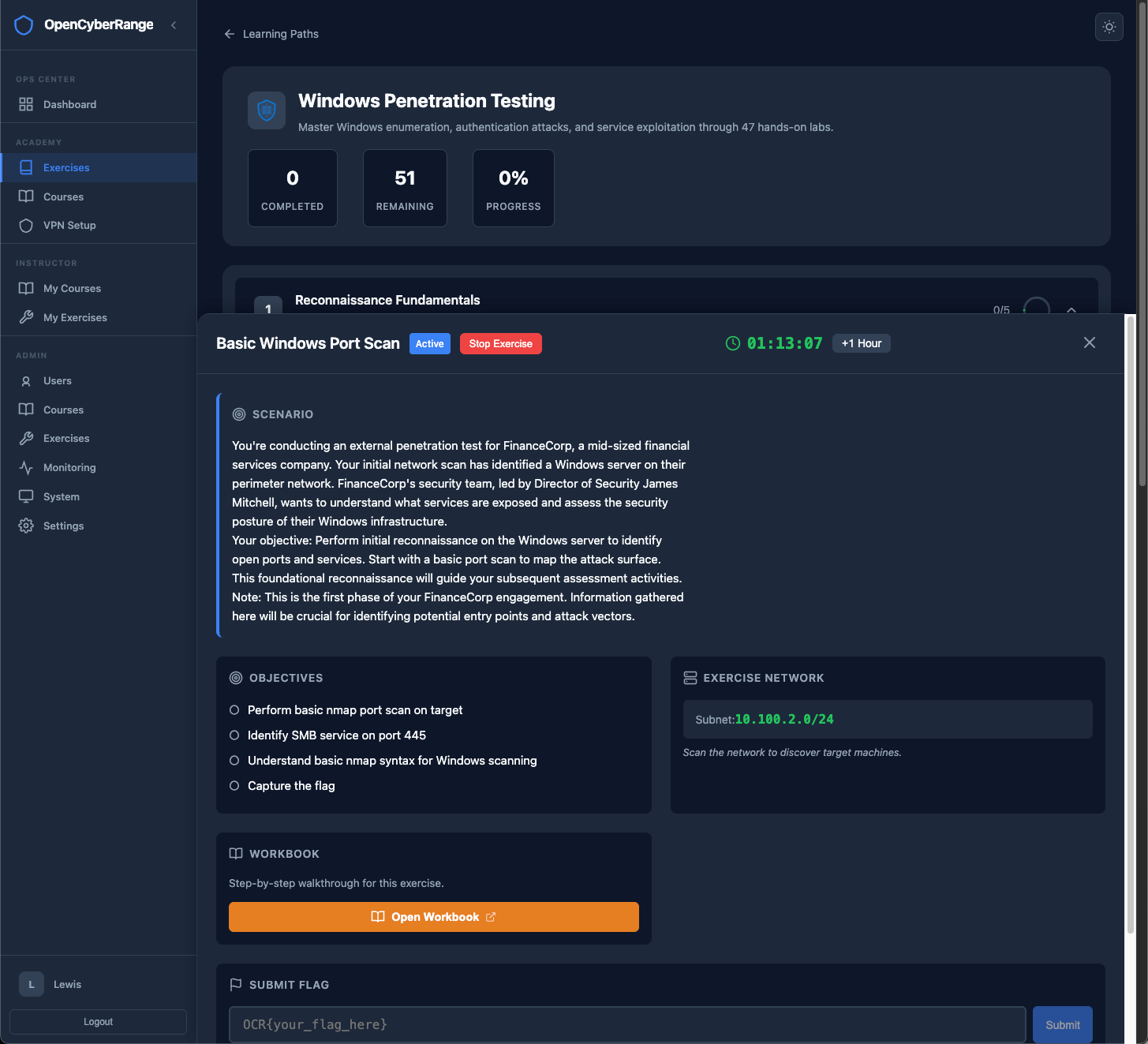
Task: Click the Dashboard grid icon in sidebar
Action: pos(26,104)
